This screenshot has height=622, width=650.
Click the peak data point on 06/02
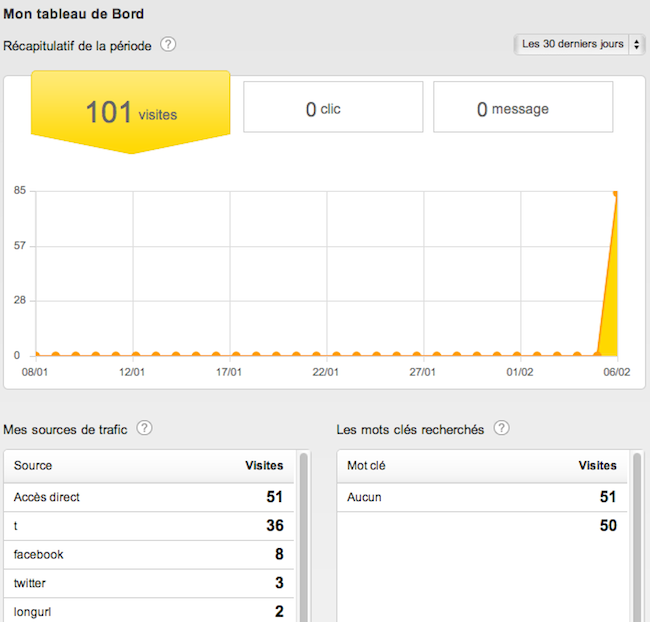[617, 193]
